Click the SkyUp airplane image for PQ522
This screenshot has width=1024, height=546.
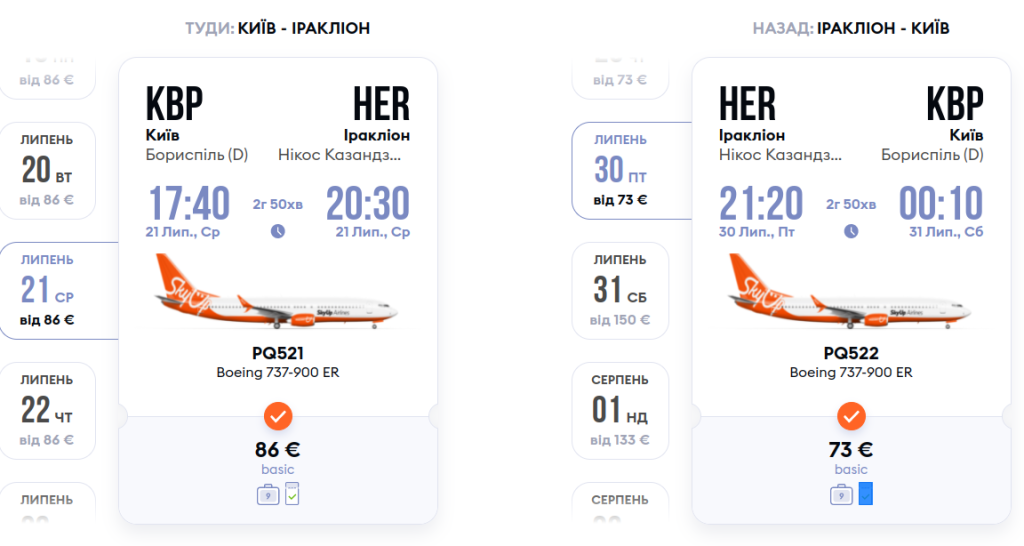pyautogui.click(x=851, y=292)
